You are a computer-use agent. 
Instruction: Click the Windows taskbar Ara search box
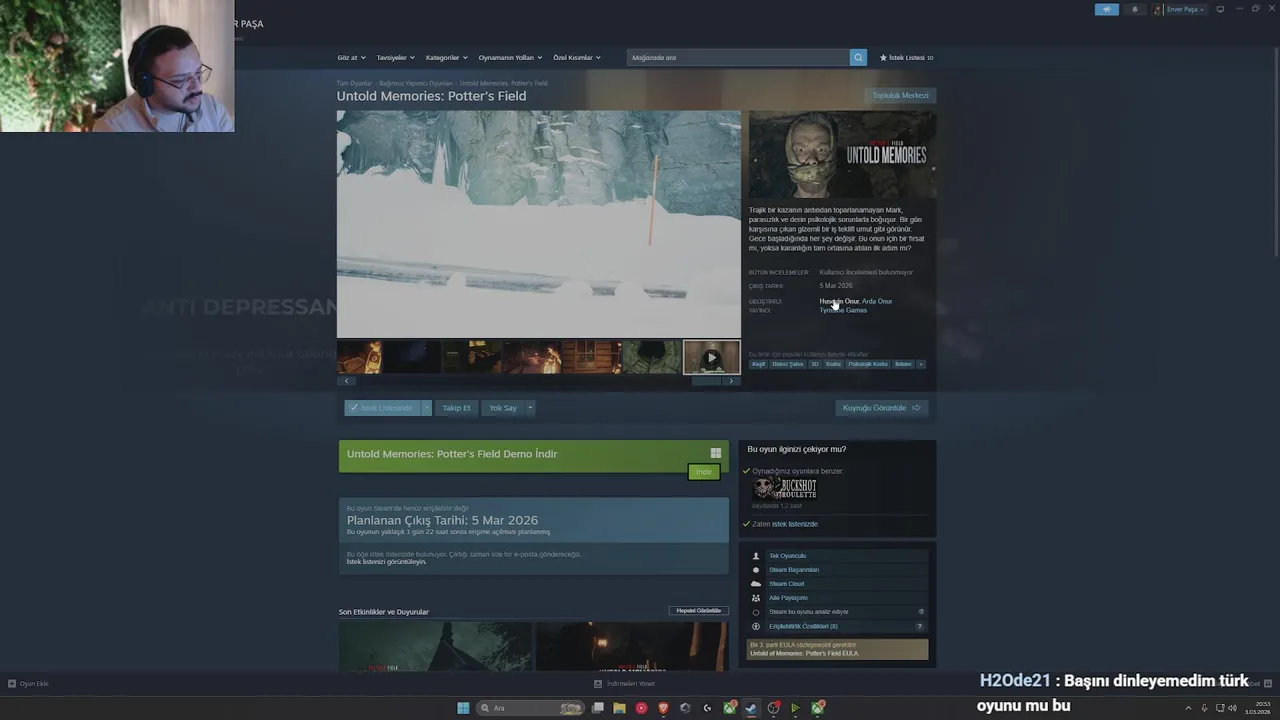pyautogui.click(x=531, y=708)
